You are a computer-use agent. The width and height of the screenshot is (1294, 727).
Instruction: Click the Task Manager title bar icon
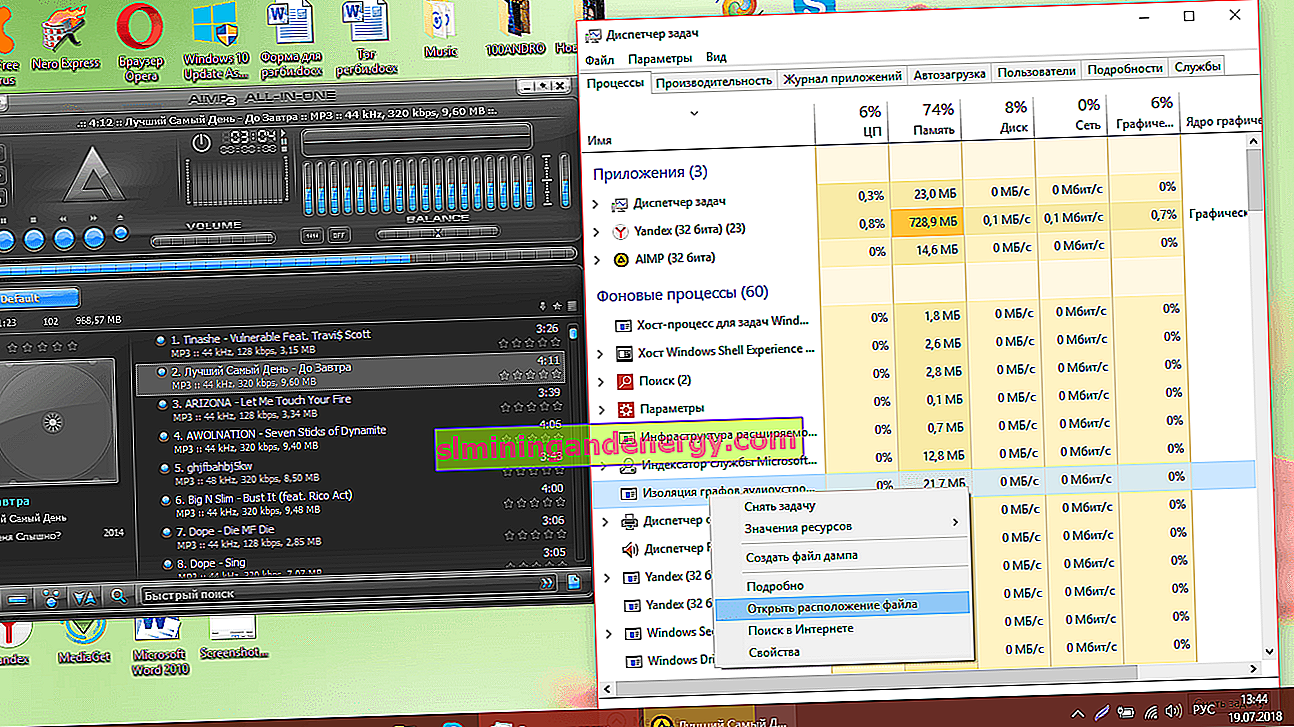592,35
